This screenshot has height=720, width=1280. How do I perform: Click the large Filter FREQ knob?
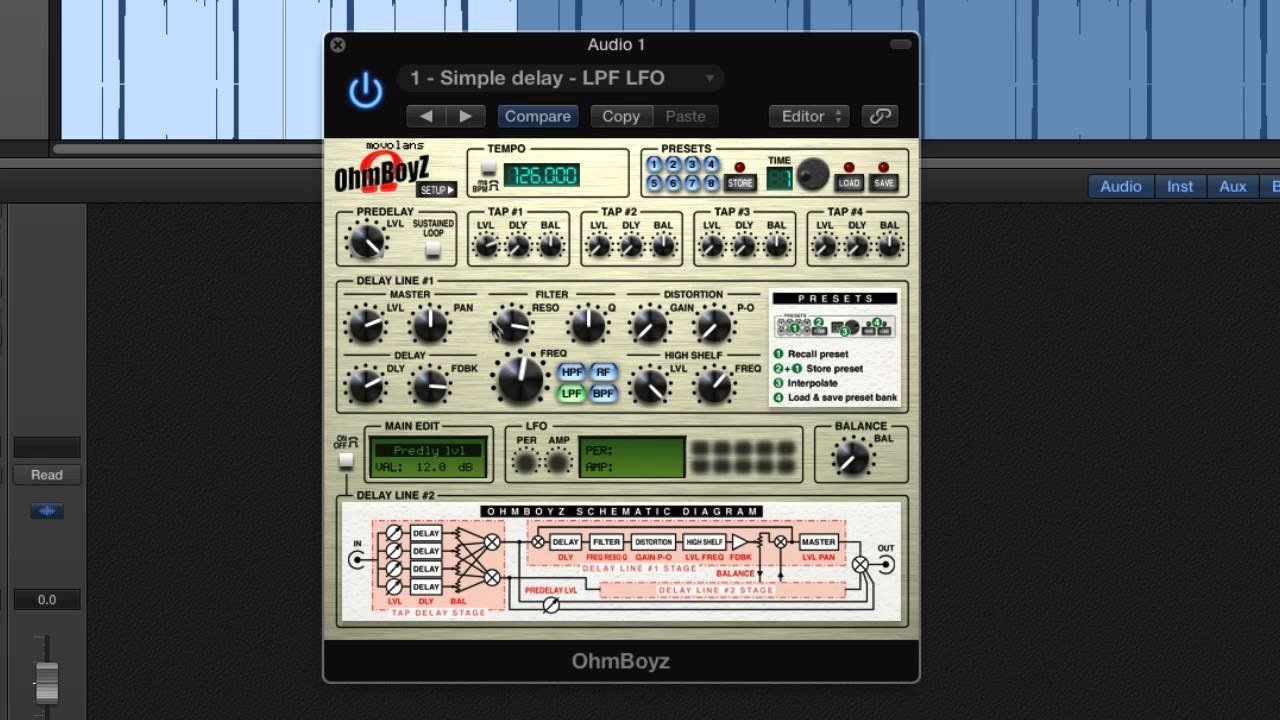(x=520, y=380)
